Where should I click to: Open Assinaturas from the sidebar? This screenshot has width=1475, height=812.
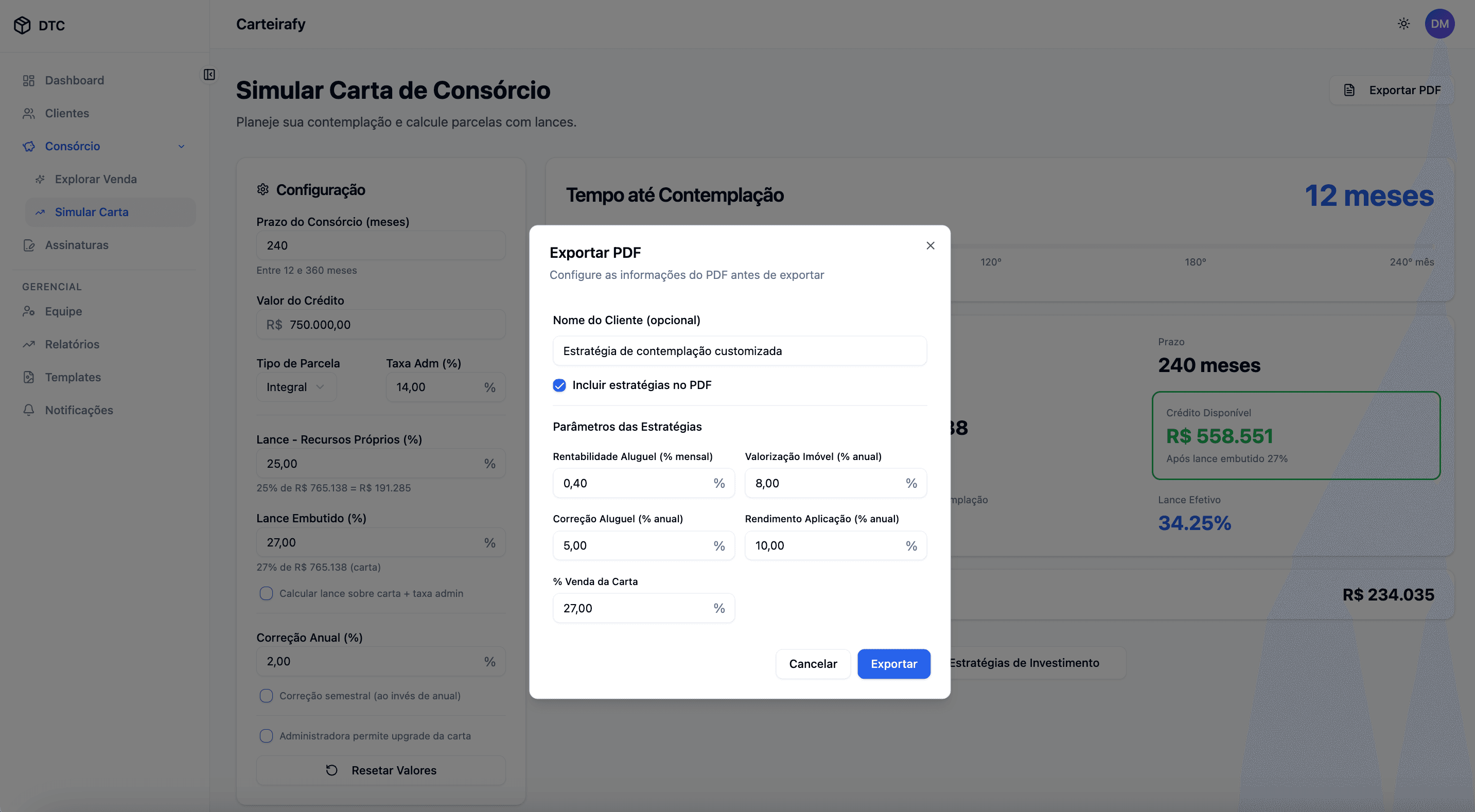(77, 245)
